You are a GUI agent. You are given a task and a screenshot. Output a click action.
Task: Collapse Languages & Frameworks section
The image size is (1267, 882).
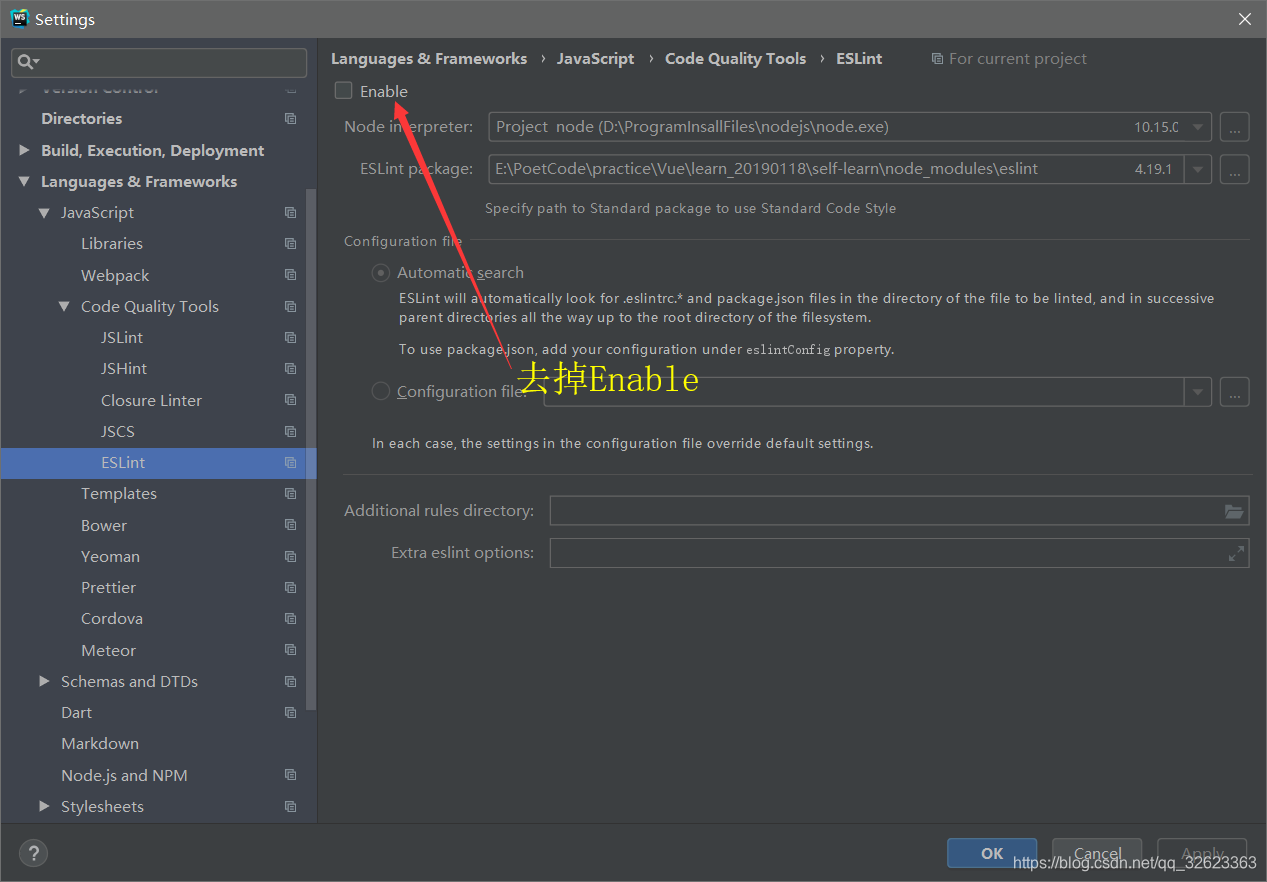point(25,181)
